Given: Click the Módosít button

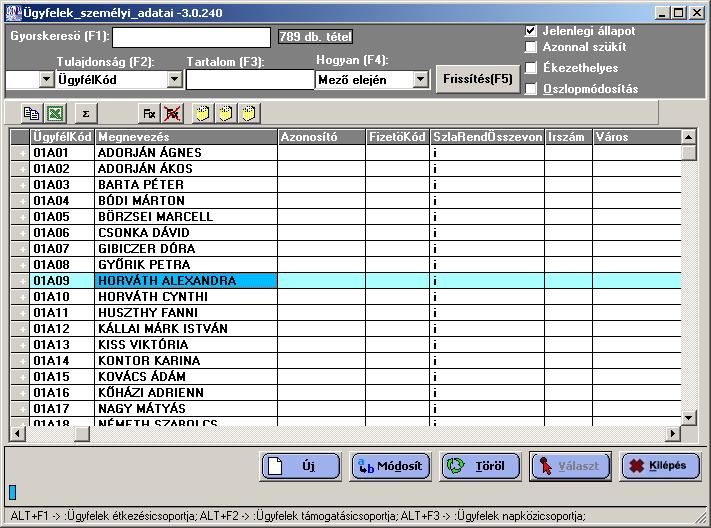Looking at the screenshot, I should click(x=391, y=466).
